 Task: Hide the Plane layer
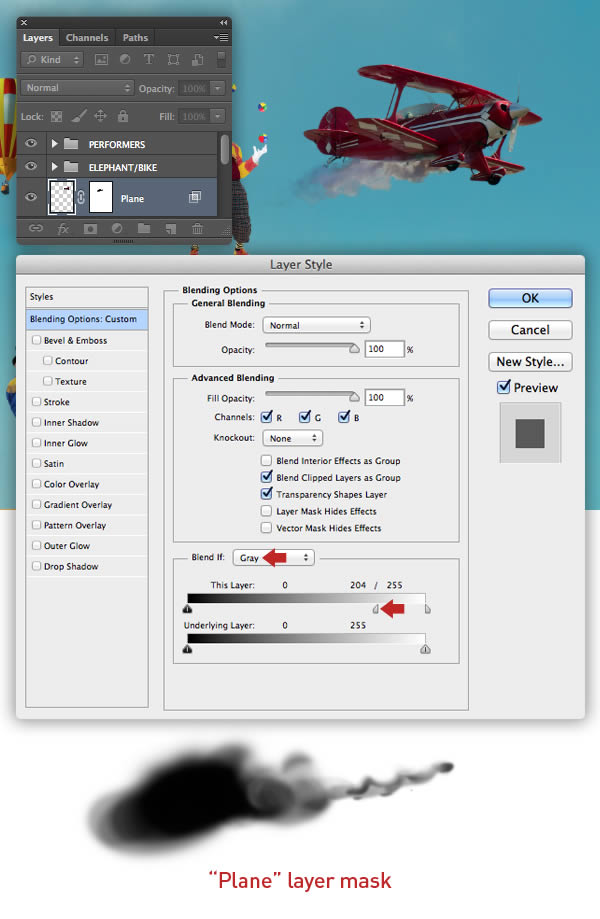click(30, 197)
